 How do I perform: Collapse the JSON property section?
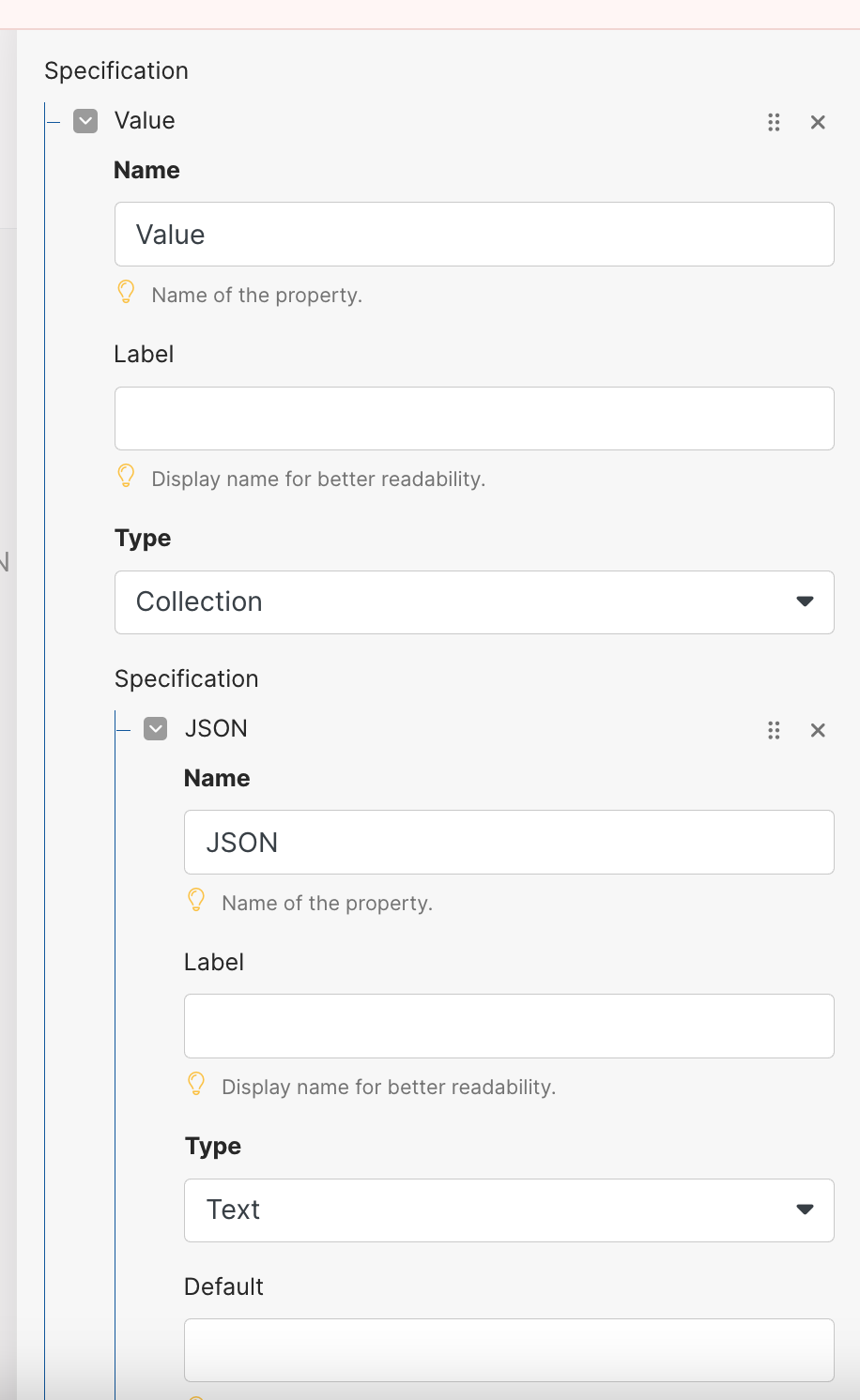coord(156,729)
